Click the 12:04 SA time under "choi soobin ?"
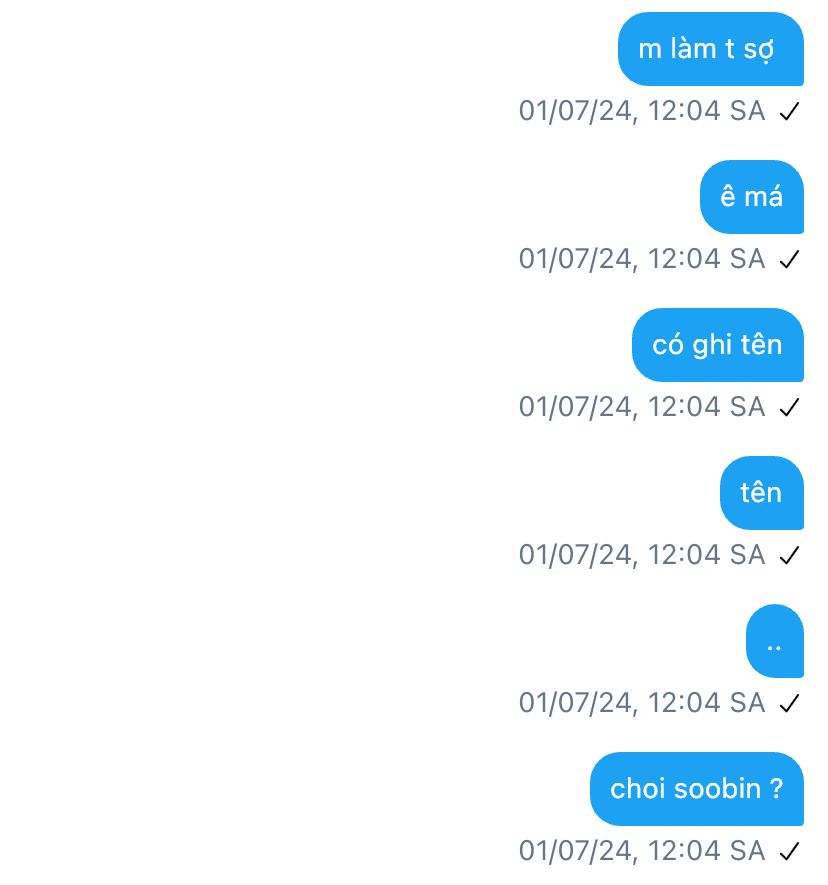828x885 pixels. click(706, 851)
